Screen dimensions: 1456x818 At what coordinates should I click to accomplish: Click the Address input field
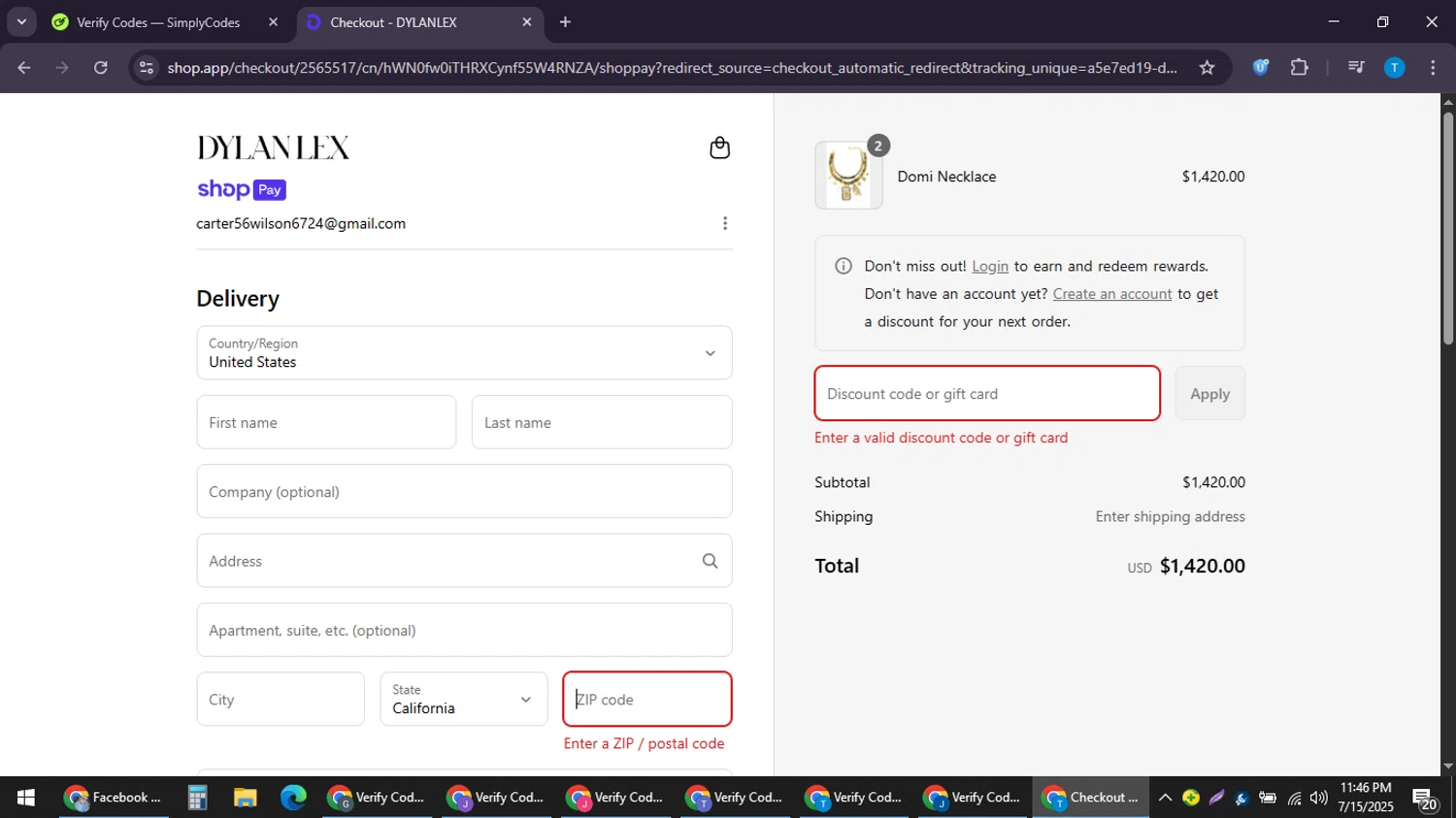pos(464,561)
